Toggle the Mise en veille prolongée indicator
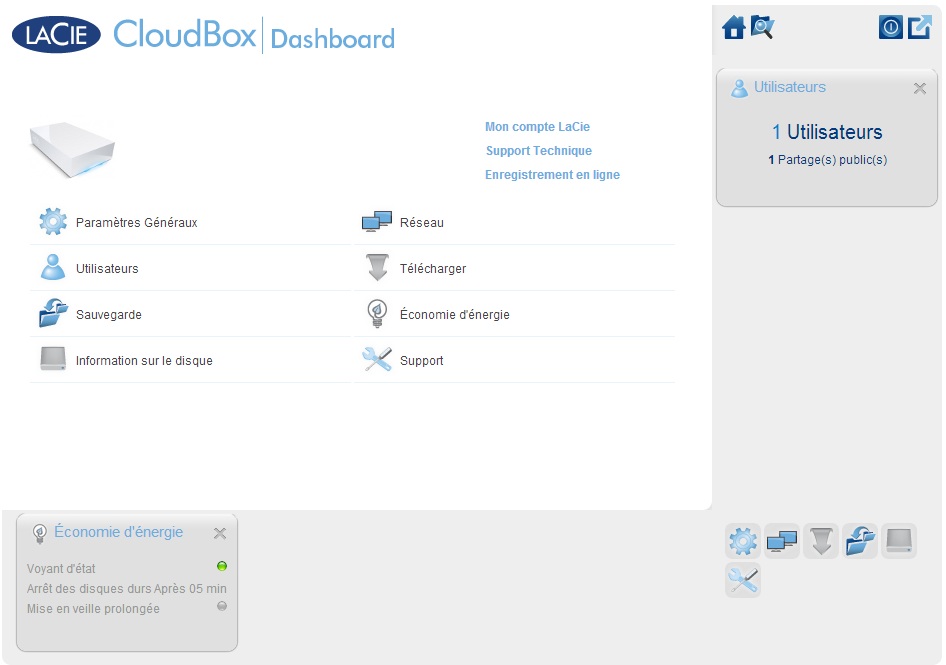 pyautogui.click(x=222, y=606)
